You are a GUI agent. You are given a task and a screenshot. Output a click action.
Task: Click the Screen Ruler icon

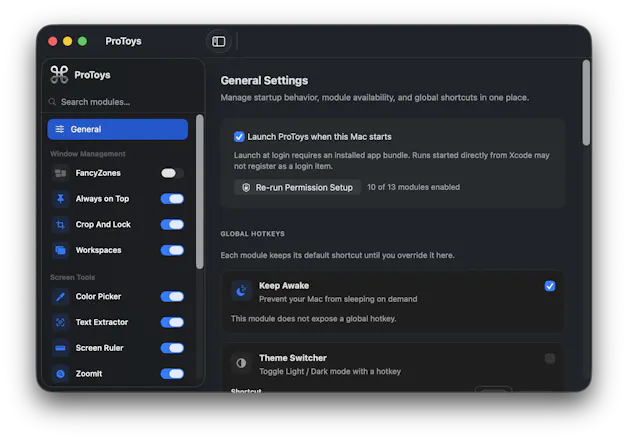(60, 348)
